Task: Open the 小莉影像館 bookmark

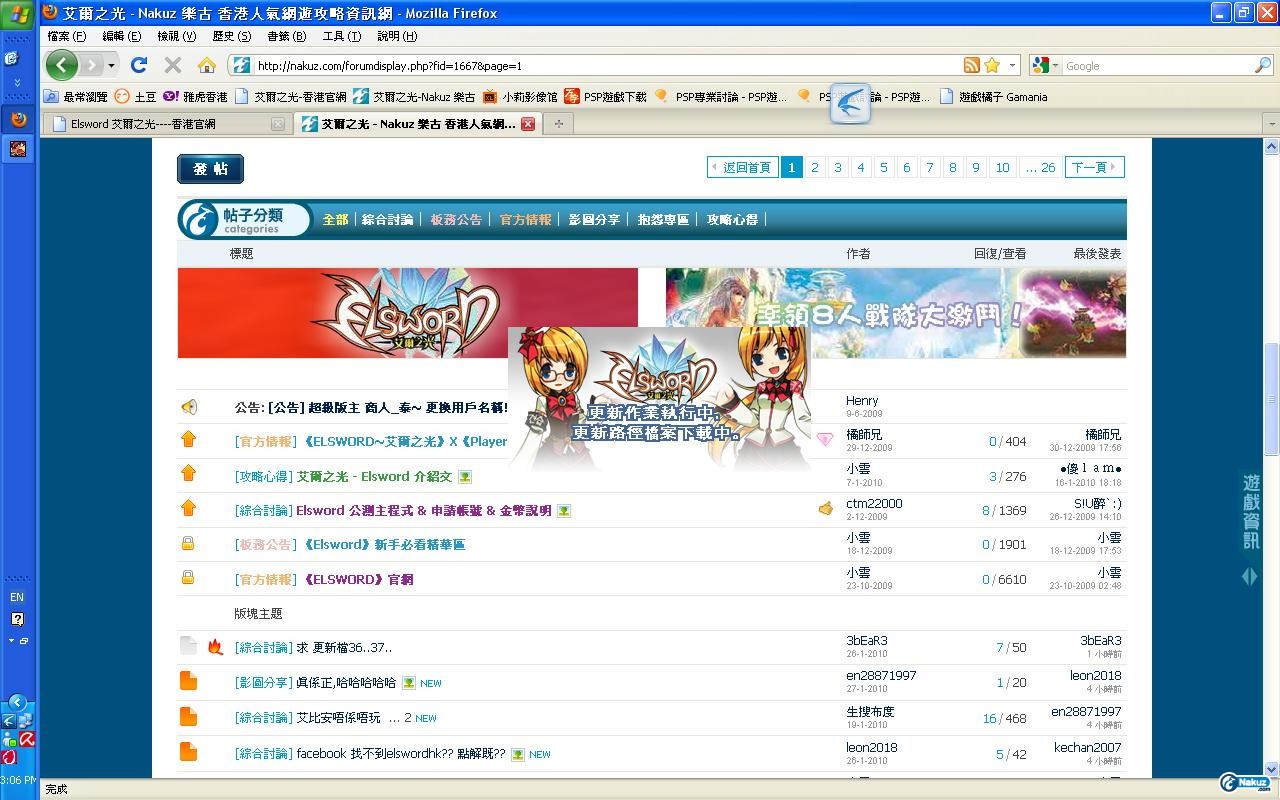Action: 520,97
